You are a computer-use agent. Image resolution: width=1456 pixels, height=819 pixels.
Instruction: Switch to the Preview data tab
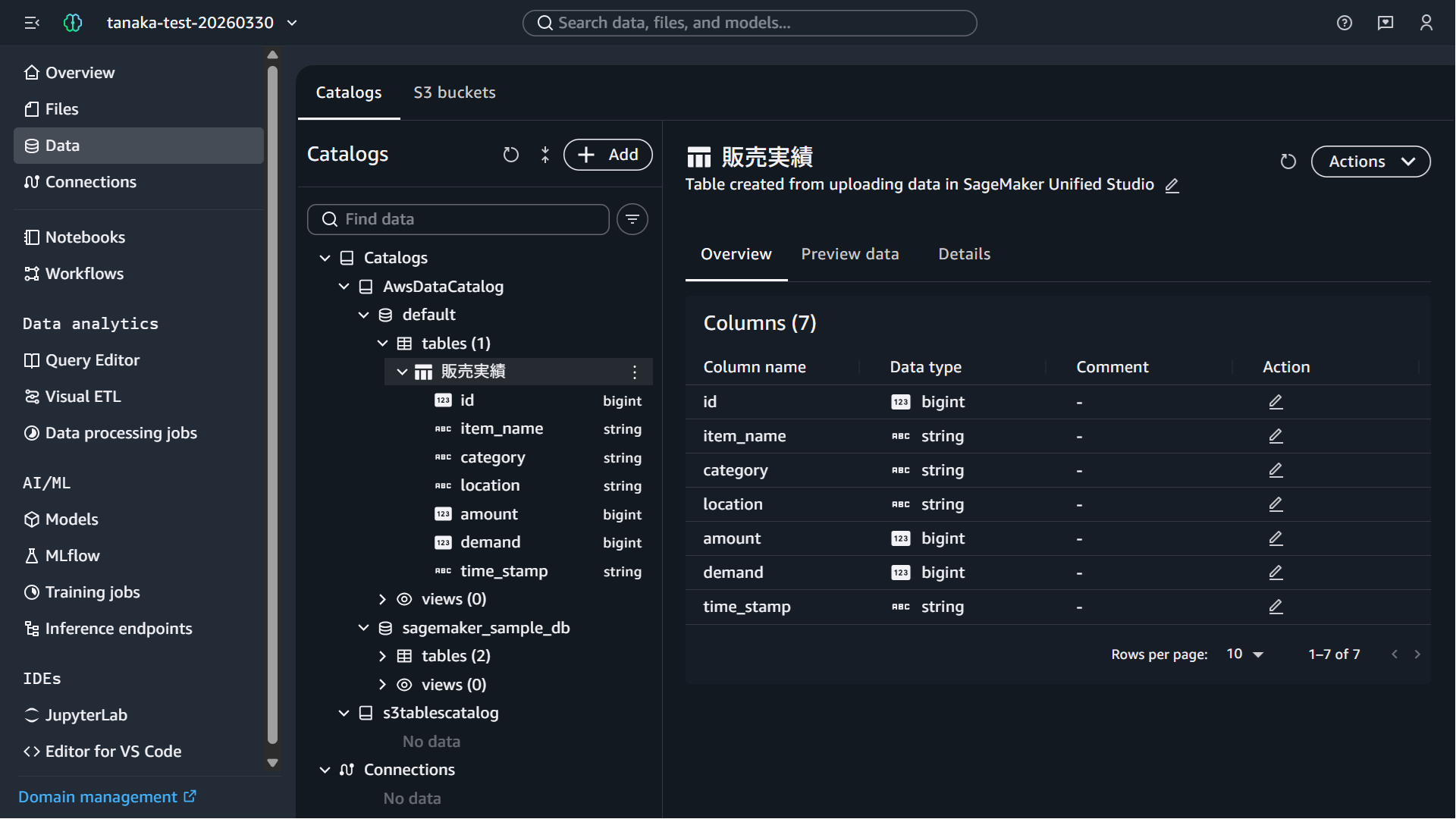click(x=850, y=254)
